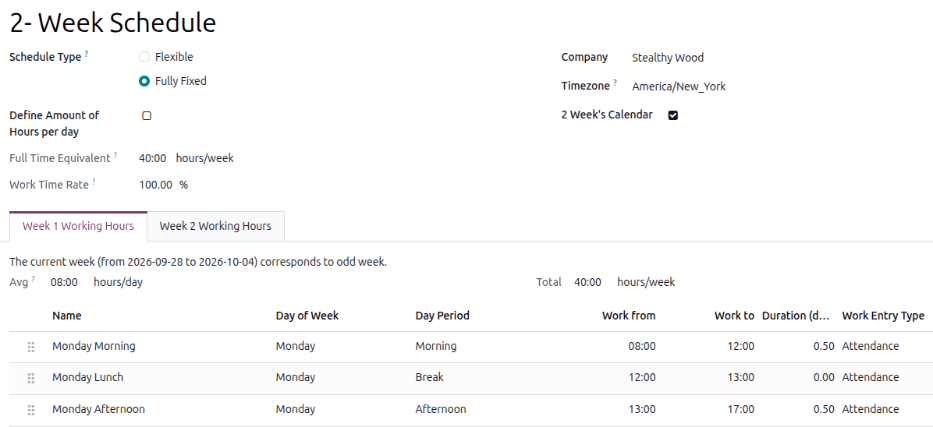Open Day Period dropdown showing Break

tap(430, 377)
